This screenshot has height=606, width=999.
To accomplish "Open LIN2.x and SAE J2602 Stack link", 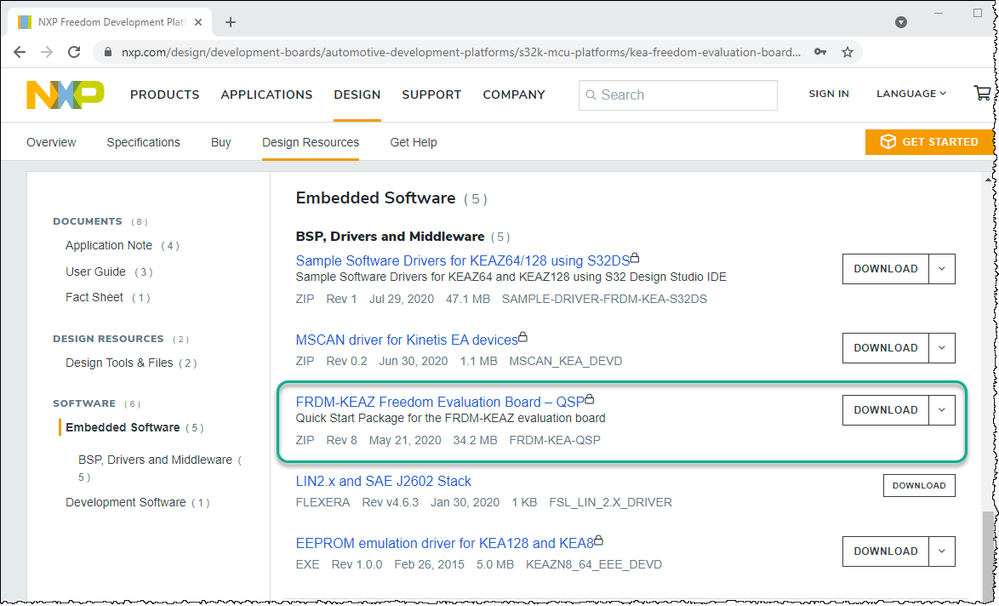I will (x=383, y=481).
